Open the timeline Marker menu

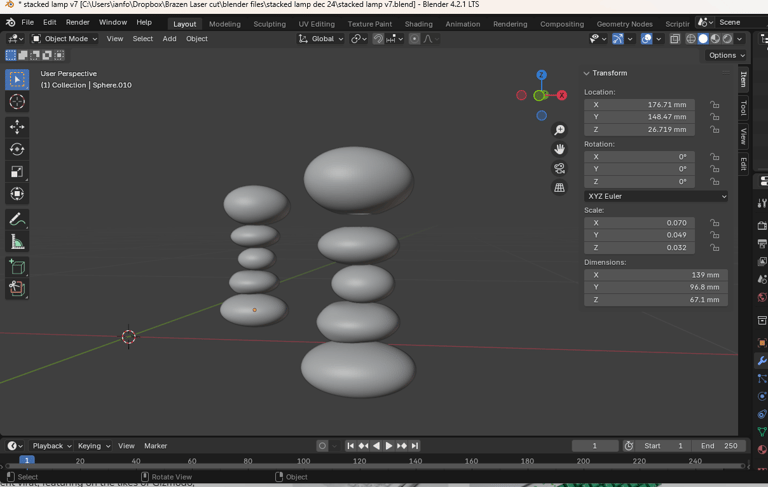[155, 446]
